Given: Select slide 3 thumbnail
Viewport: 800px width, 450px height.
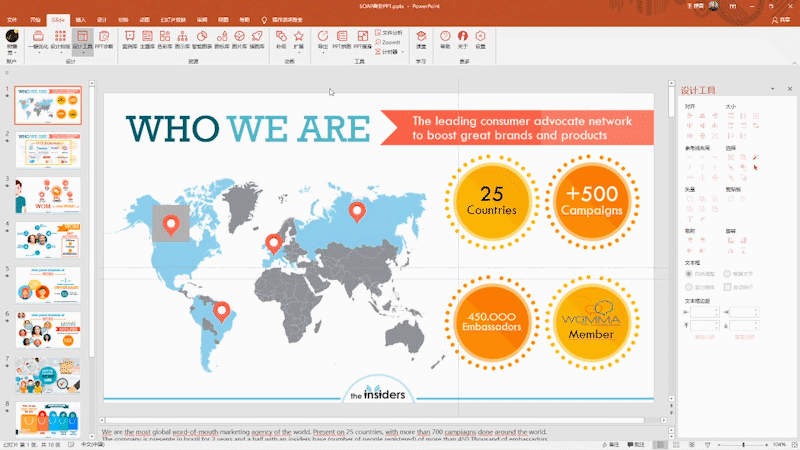Looking at the screenshot, I should click(x=48, y=195).
